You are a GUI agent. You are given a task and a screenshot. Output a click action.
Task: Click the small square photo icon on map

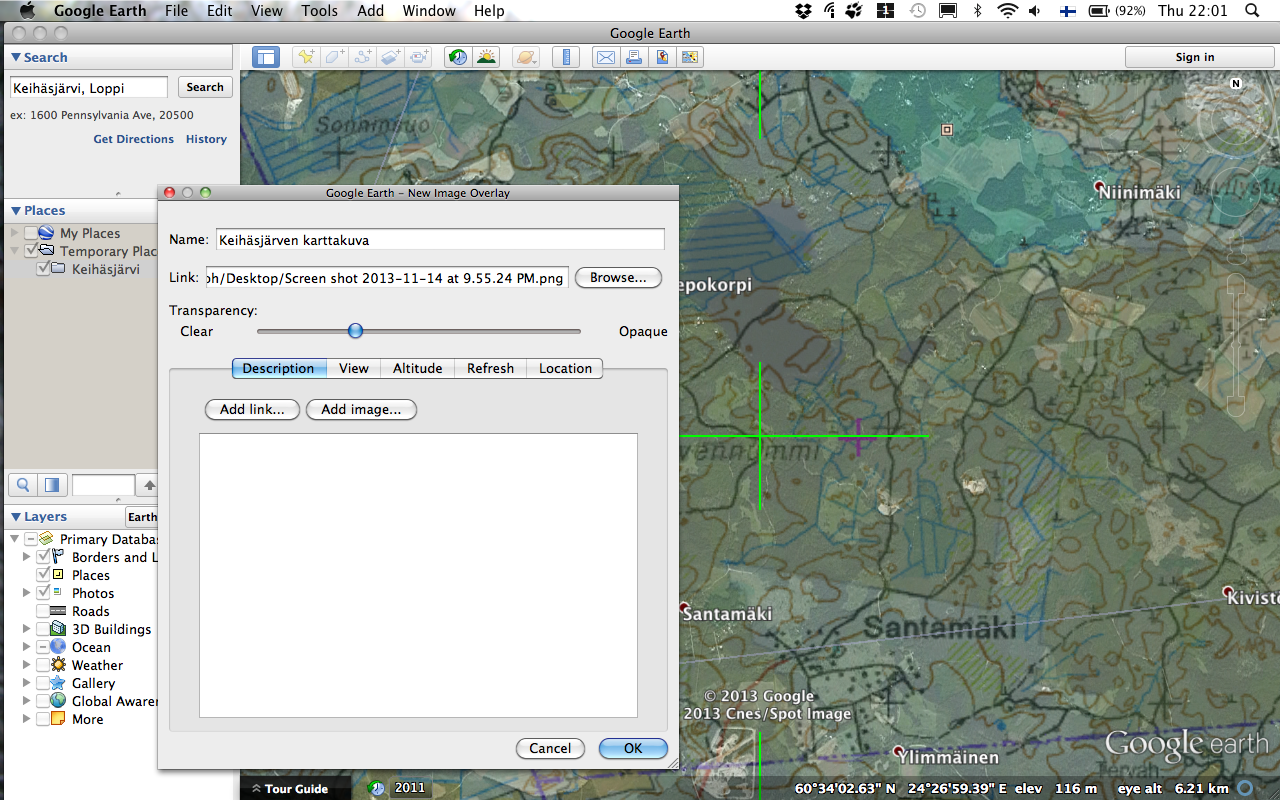tap(947, 129)
